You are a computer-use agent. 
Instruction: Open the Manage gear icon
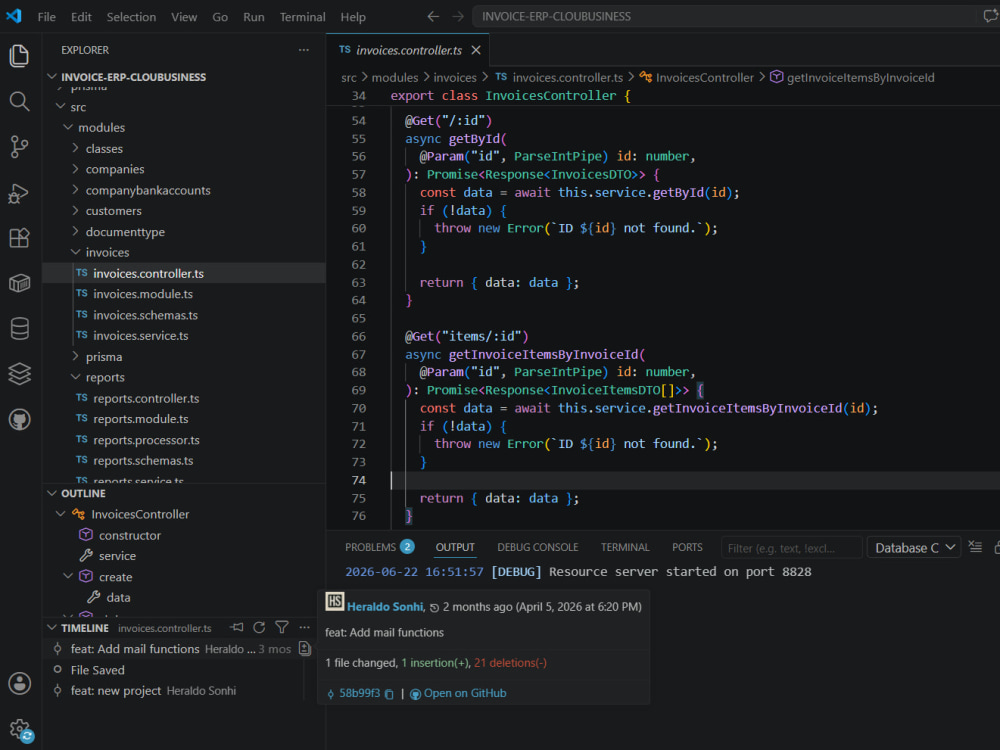19,729
